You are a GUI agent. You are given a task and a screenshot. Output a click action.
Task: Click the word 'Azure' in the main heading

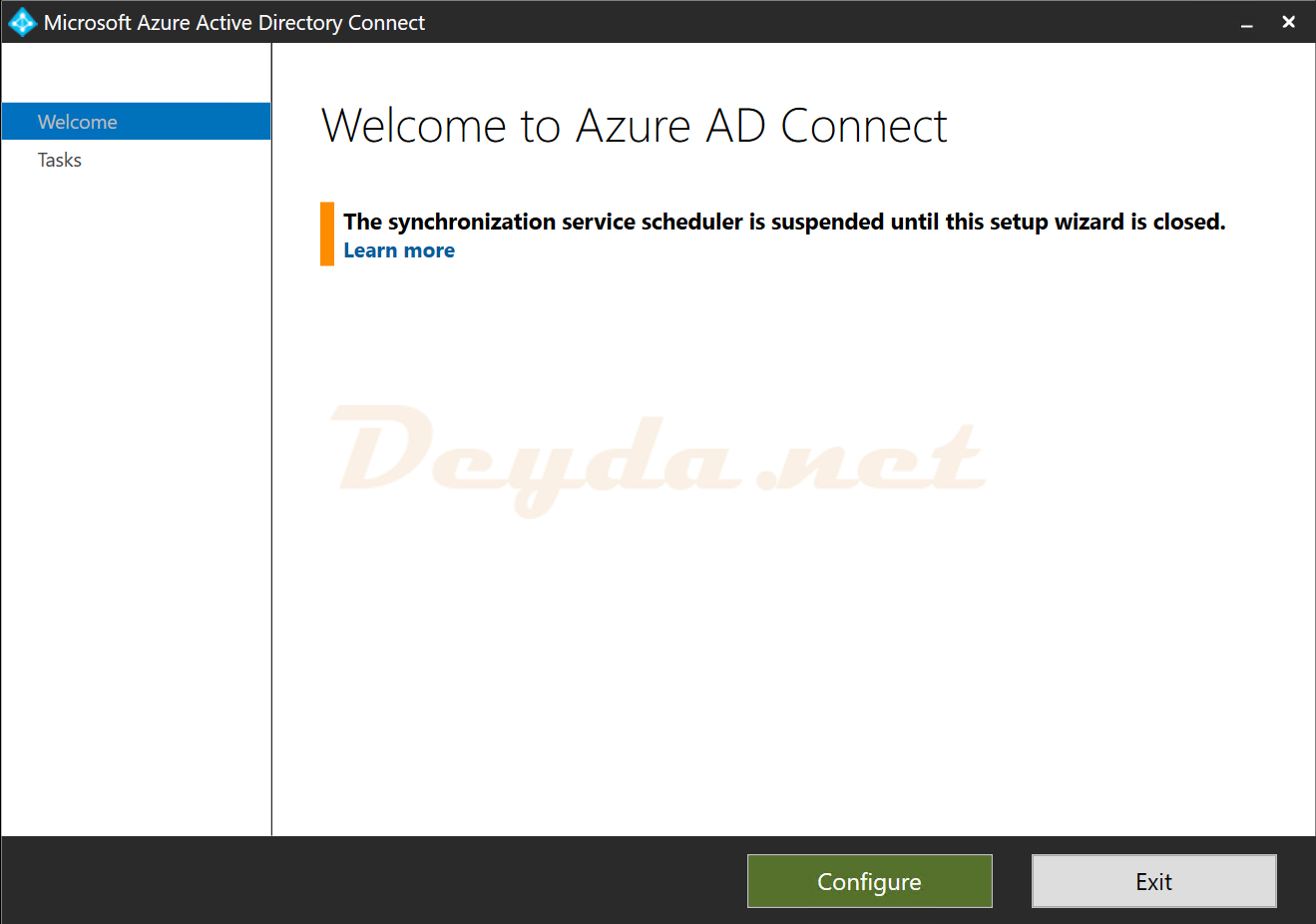pos(634,127)
